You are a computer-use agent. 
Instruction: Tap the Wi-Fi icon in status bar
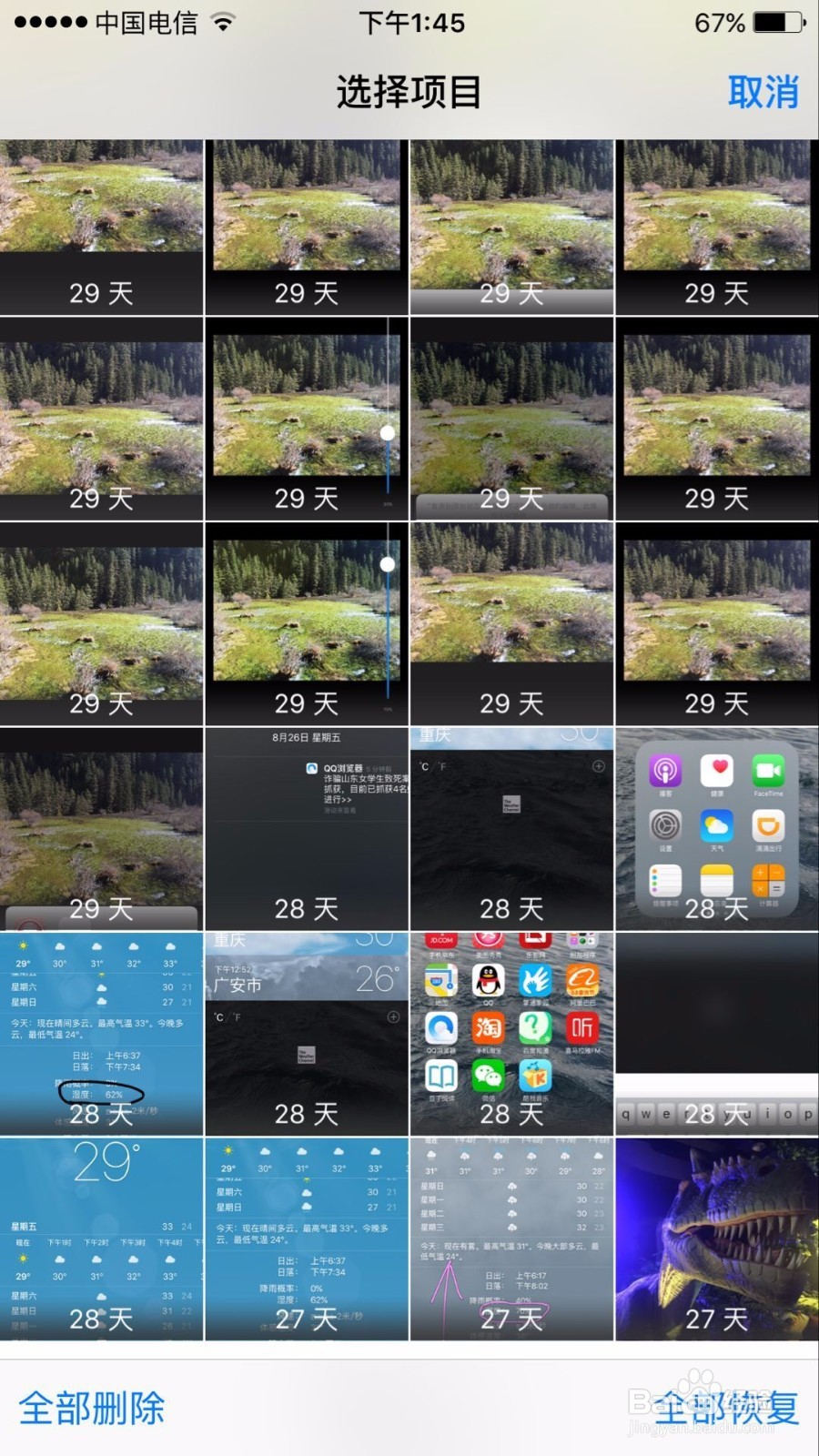(x=223, y=22)
